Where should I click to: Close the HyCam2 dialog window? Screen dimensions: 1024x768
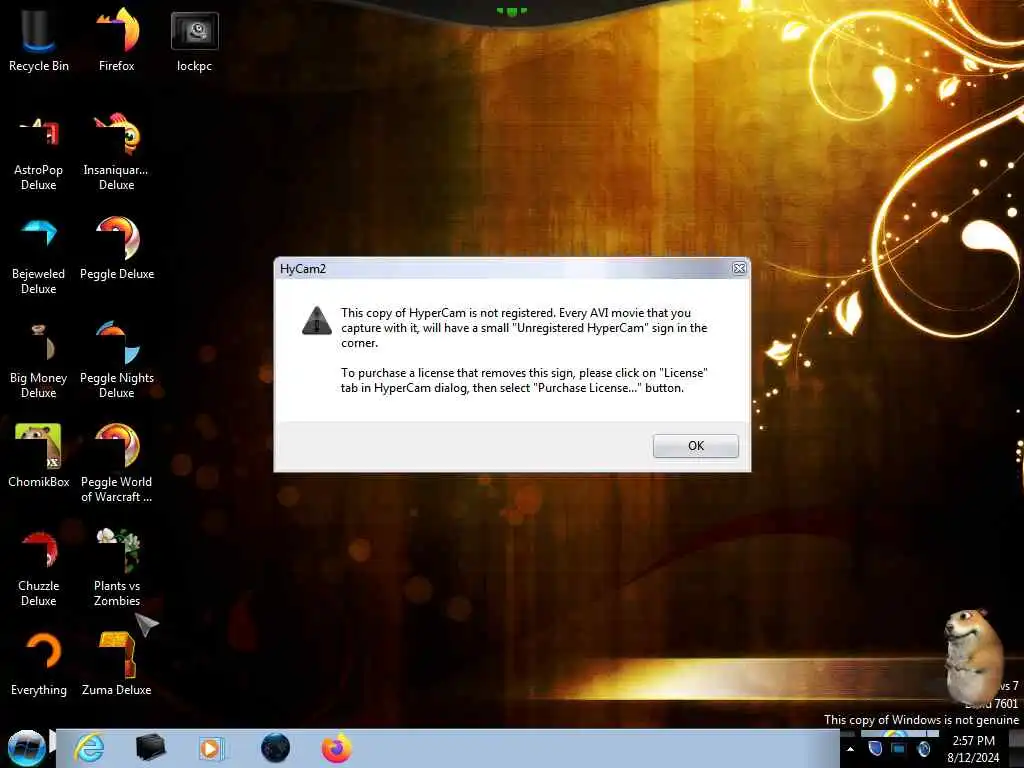click(x=739, y=268)
